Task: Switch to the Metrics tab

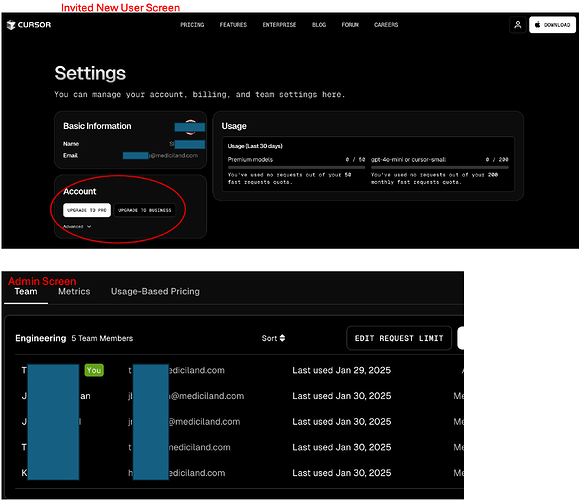Action: click(74, 292)
